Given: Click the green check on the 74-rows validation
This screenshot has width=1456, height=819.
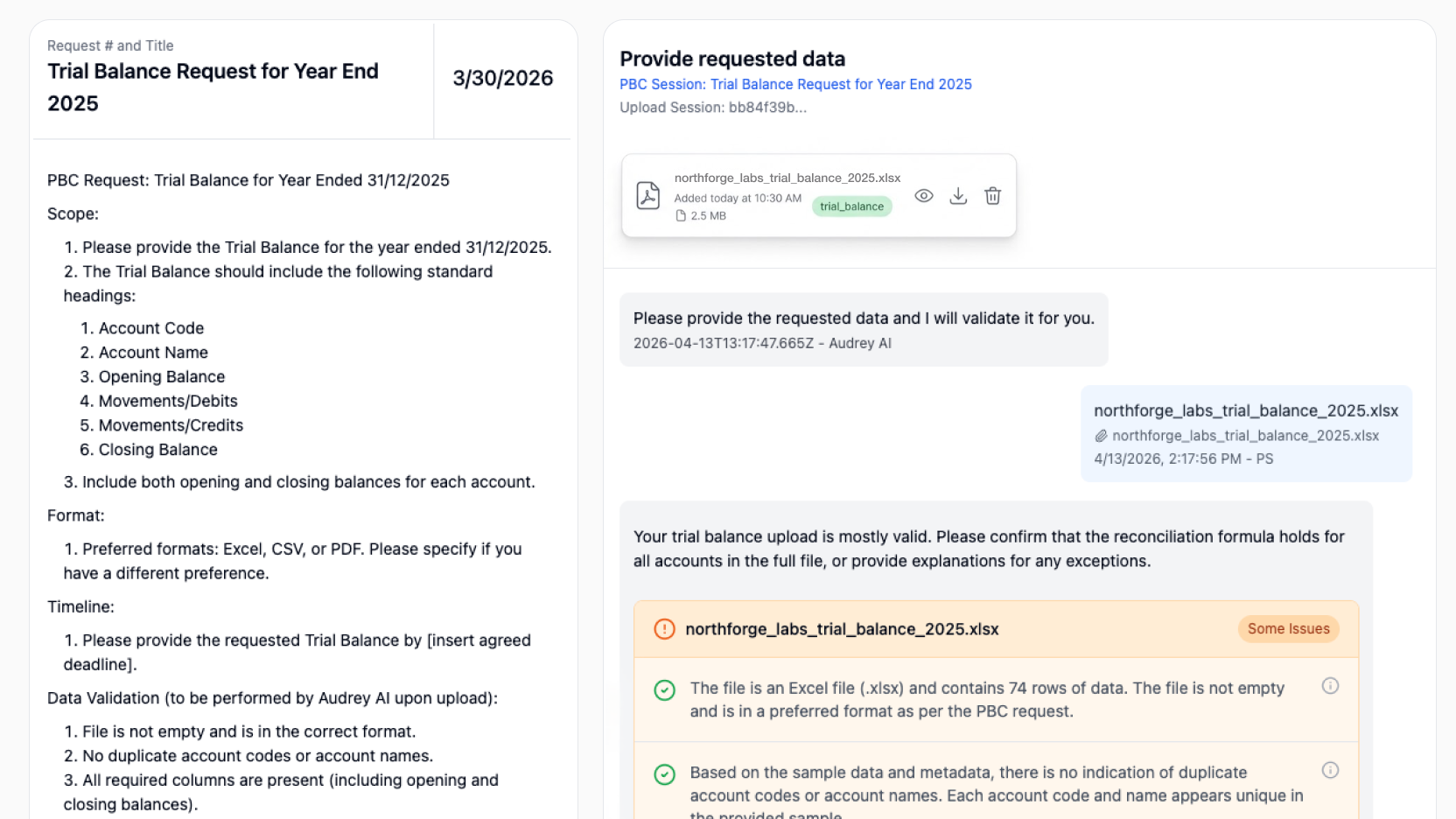Looking at the screenshot, I should pyautogui.click(x=665, y=691).
